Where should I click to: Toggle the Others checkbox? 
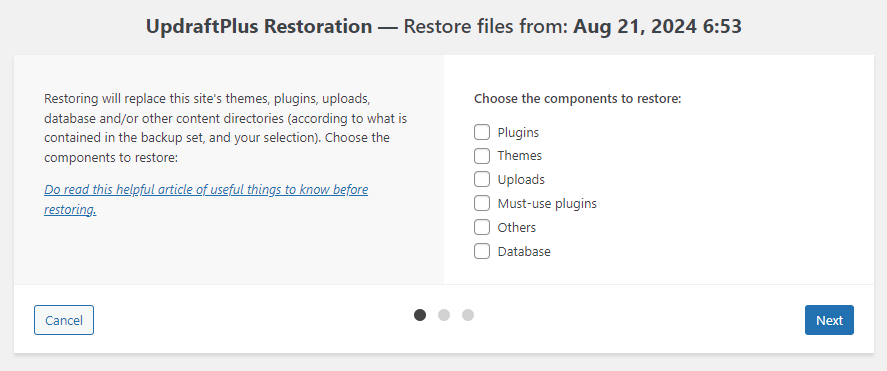point(482,227)
